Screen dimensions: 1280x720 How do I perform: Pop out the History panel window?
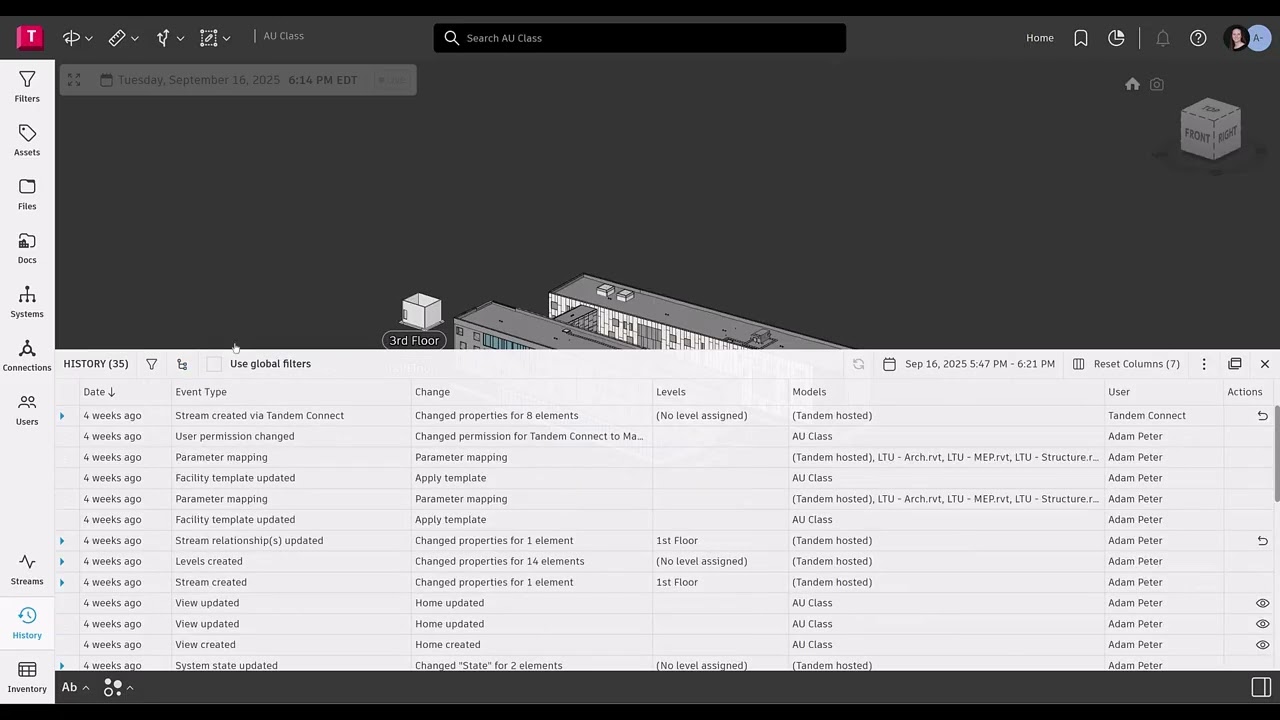tap(1235, 364)
